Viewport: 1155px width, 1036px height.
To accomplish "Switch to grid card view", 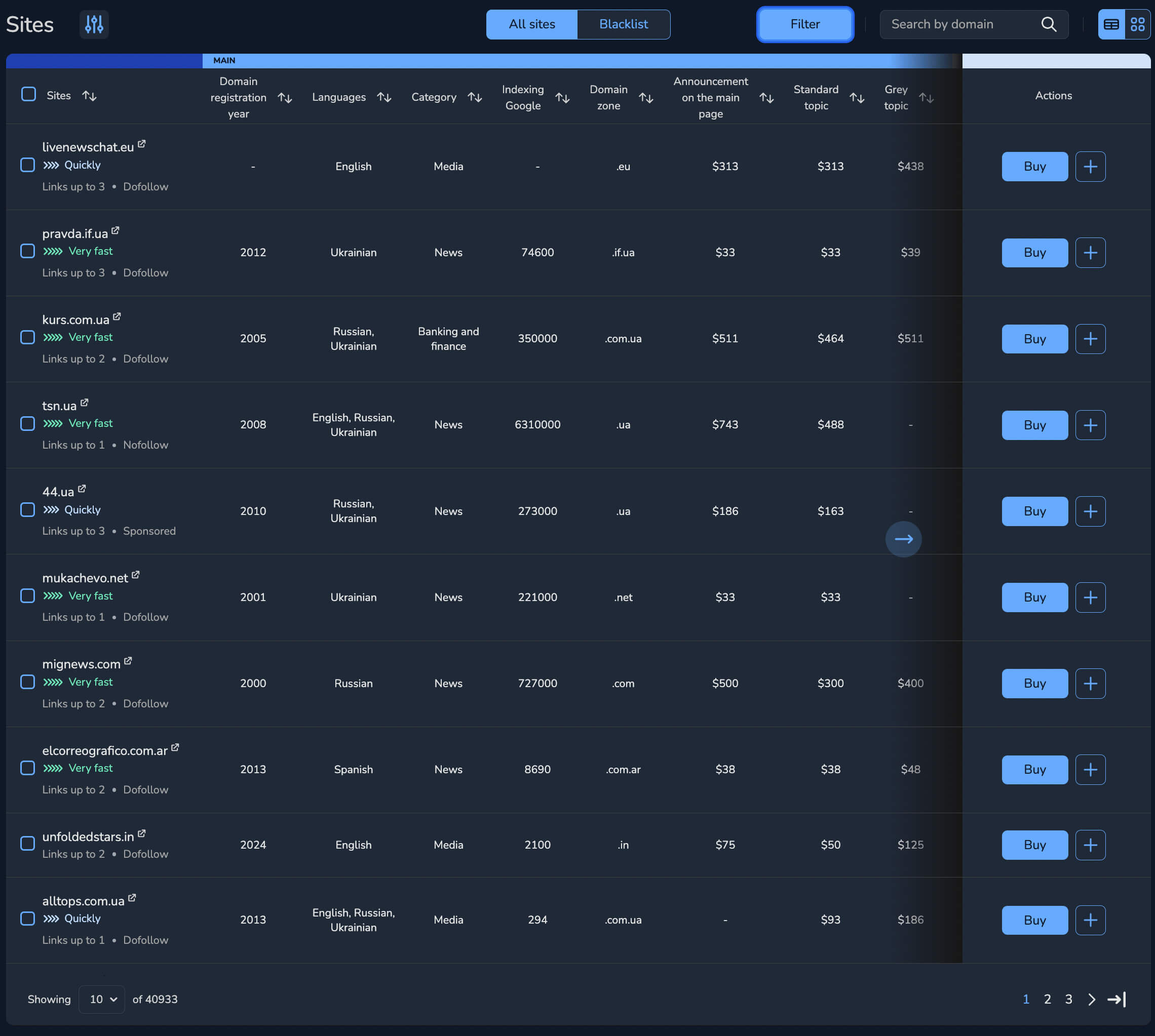I will coord(1137,24).
